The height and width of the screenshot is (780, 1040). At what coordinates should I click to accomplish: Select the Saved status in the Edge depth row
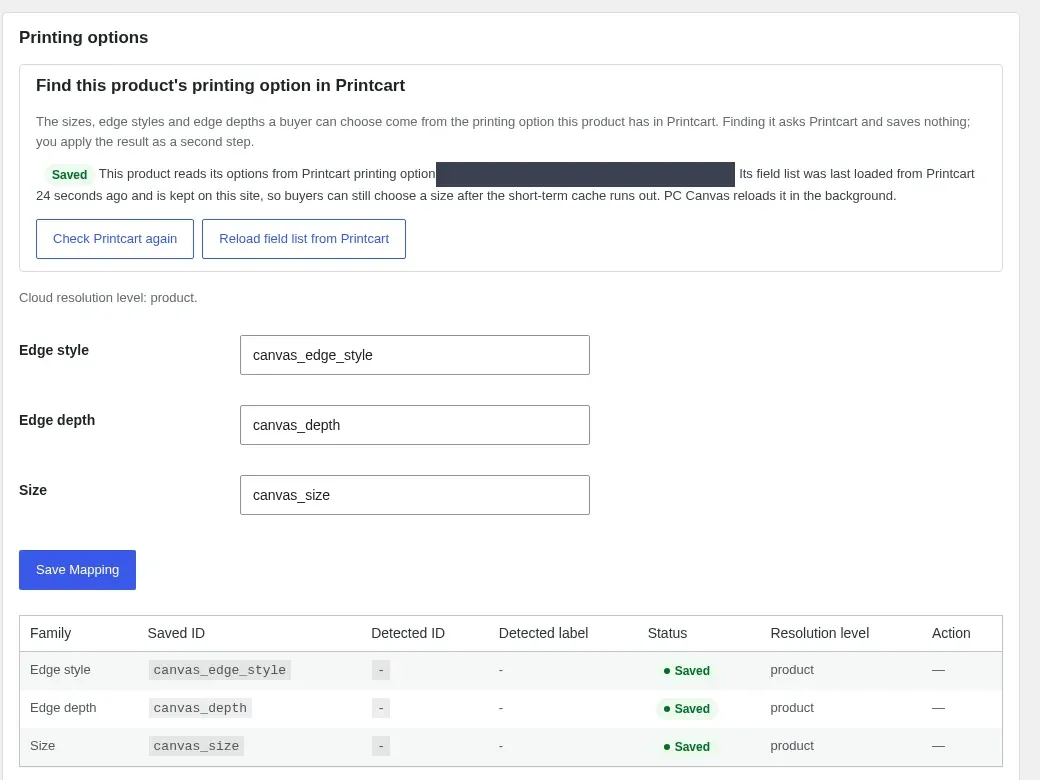click(686, 708)
